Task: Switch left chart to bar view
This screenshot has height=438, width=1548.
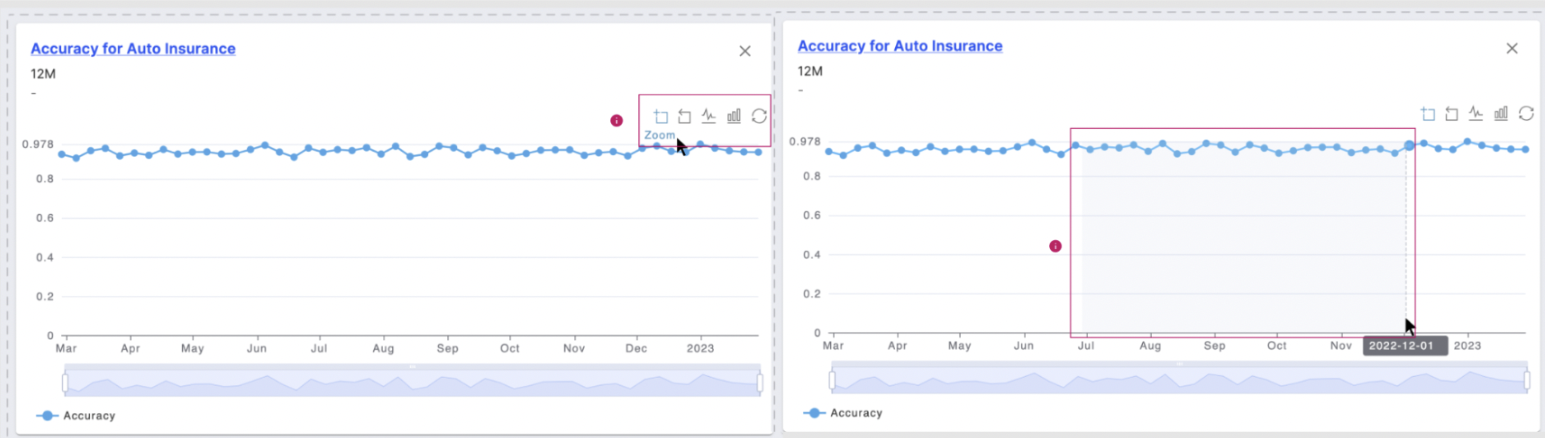Action: [734, 116]
